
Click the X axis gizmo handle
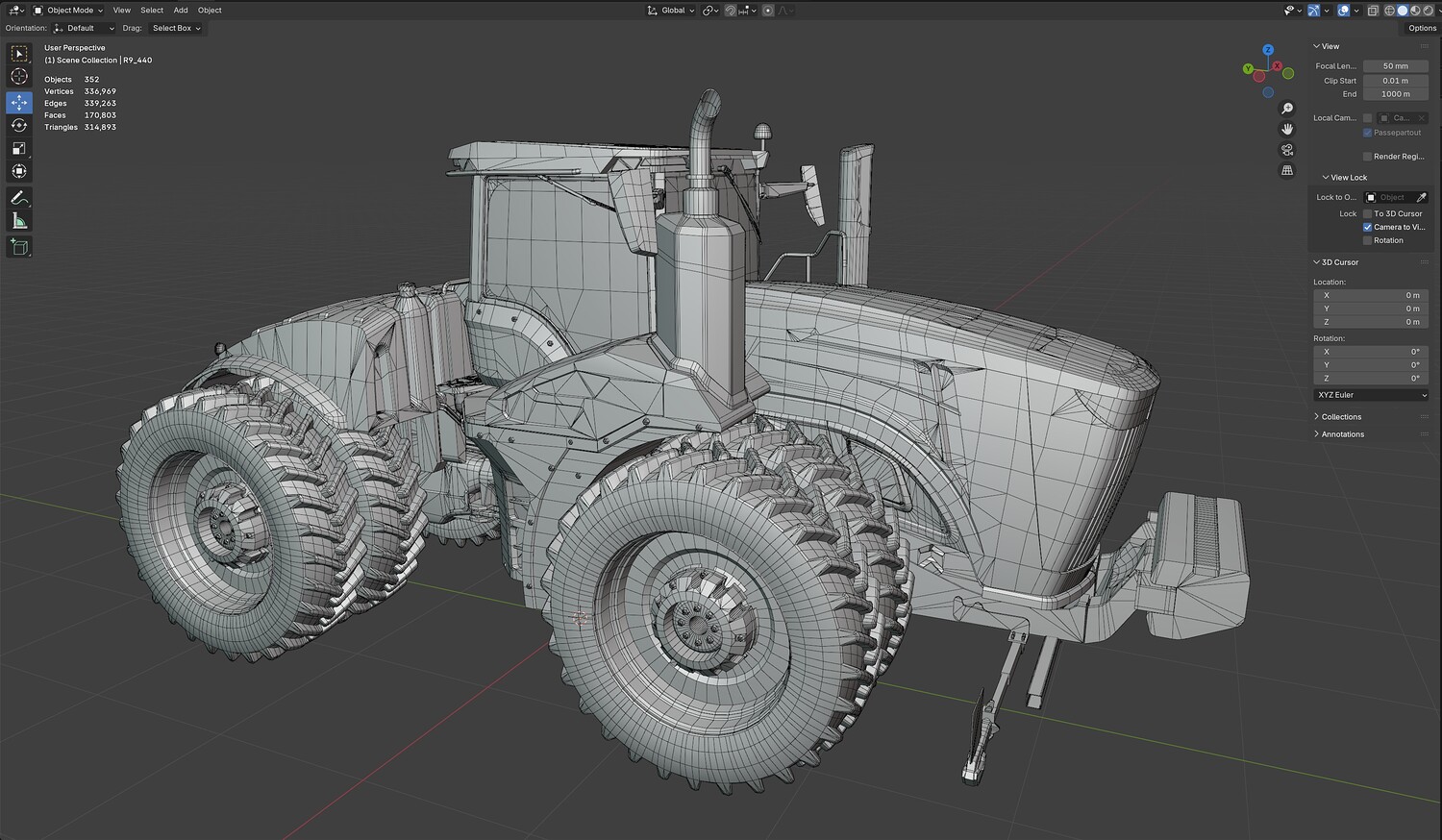pyautogui.click(x=1278, y=66)
